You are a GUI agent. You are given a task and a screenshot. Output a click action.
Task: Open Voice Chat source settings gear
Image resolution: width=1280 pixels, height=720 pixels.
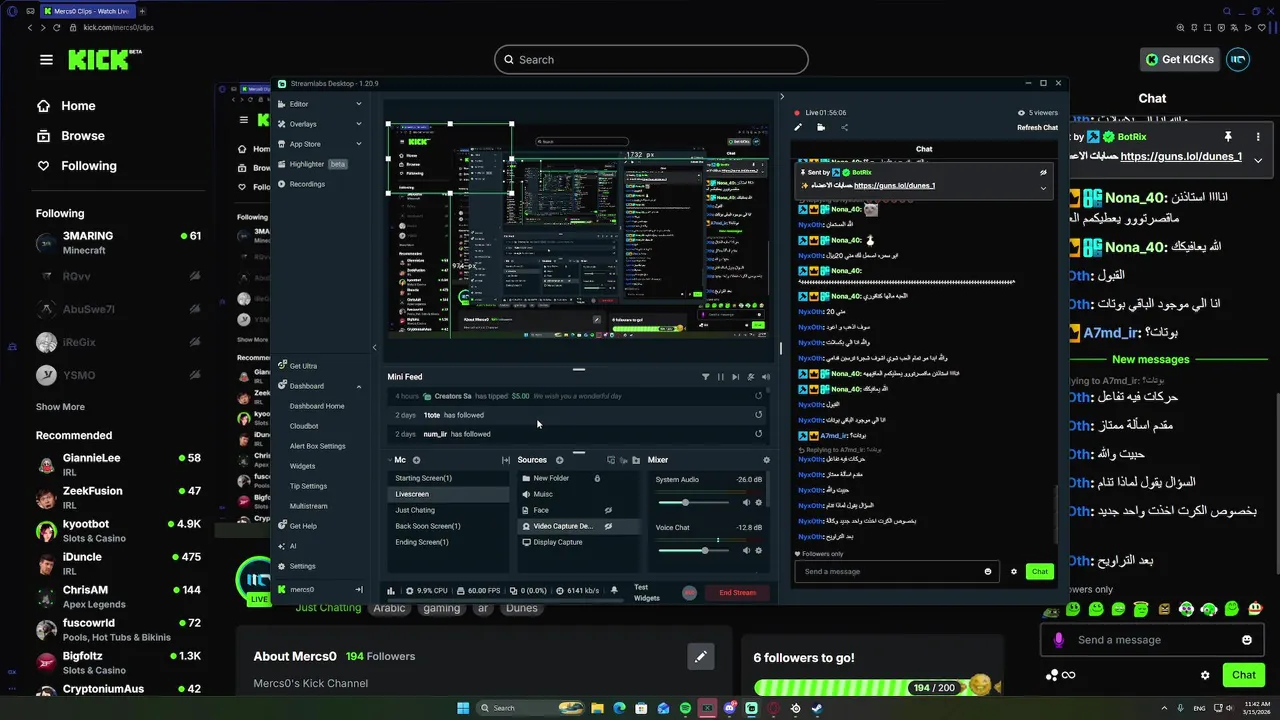pos(759,550)
